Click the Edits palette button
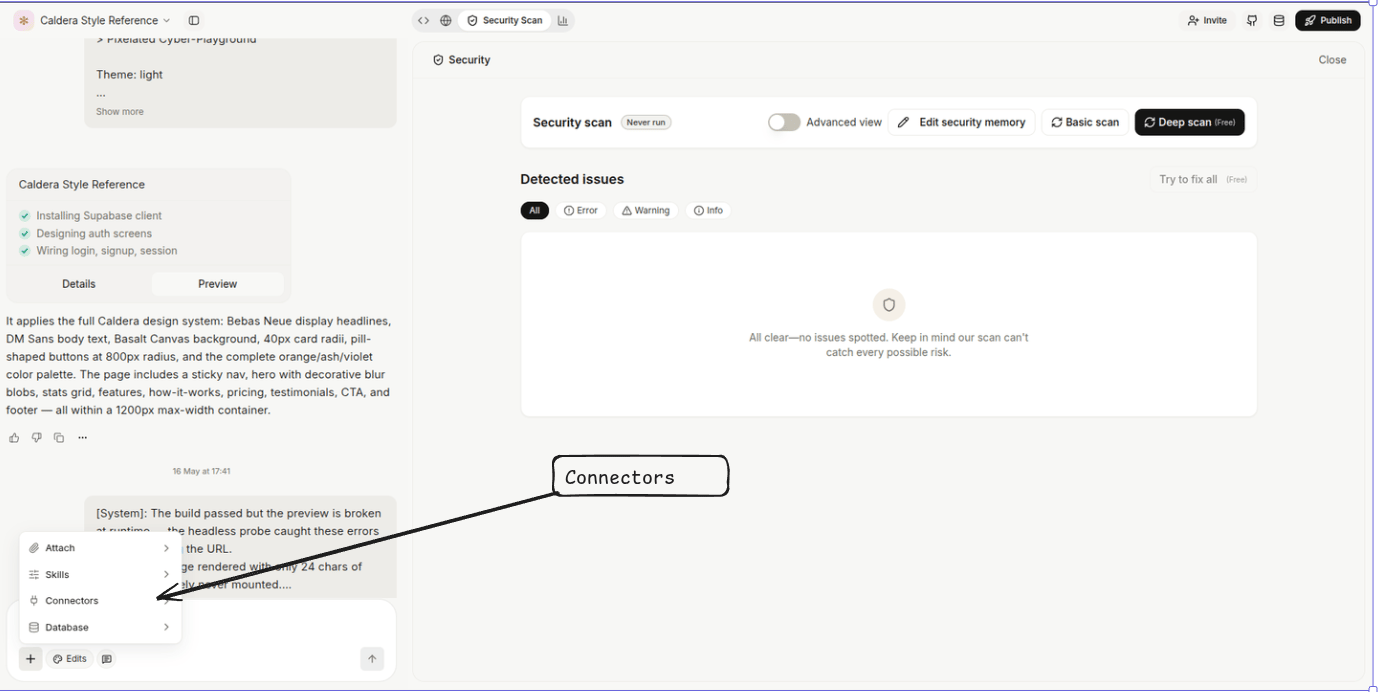 click(x=70, y=659)
